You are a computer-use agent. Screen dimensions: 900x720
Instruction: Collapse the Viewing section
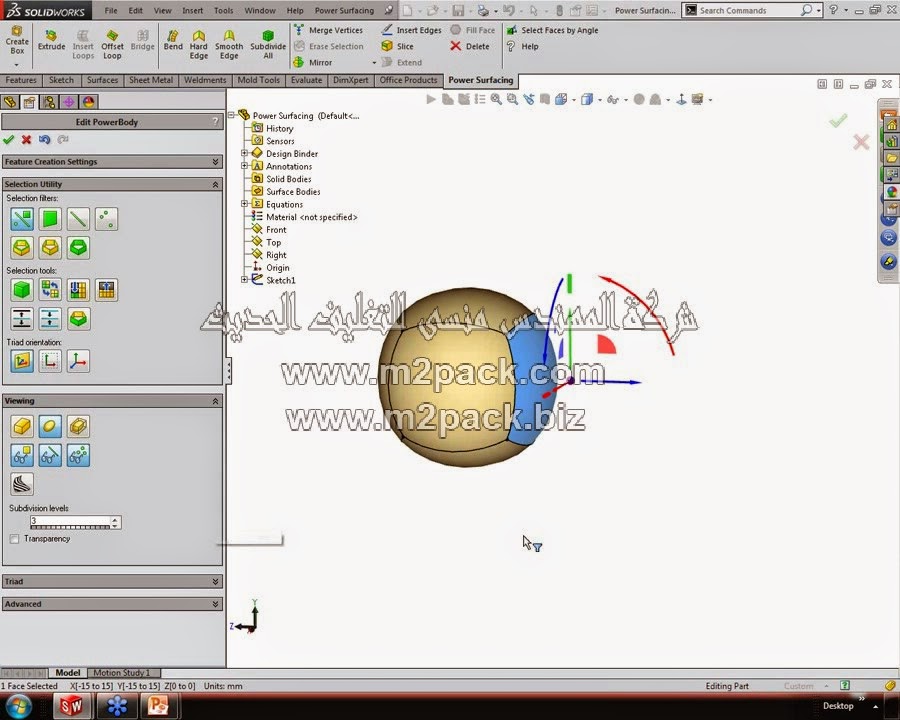point(215,401)
